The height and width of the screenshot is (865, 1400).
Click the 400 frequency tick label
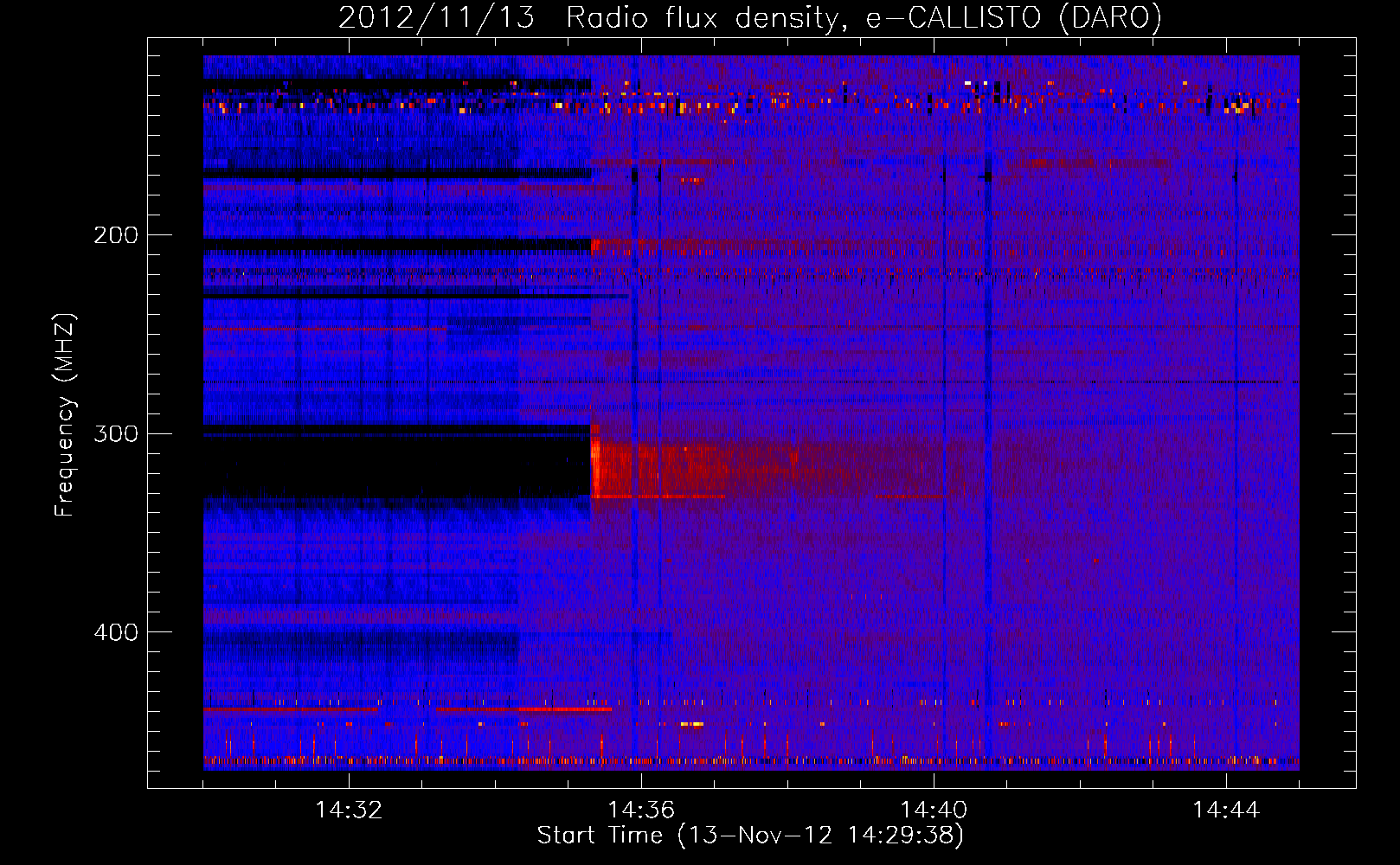116,632
